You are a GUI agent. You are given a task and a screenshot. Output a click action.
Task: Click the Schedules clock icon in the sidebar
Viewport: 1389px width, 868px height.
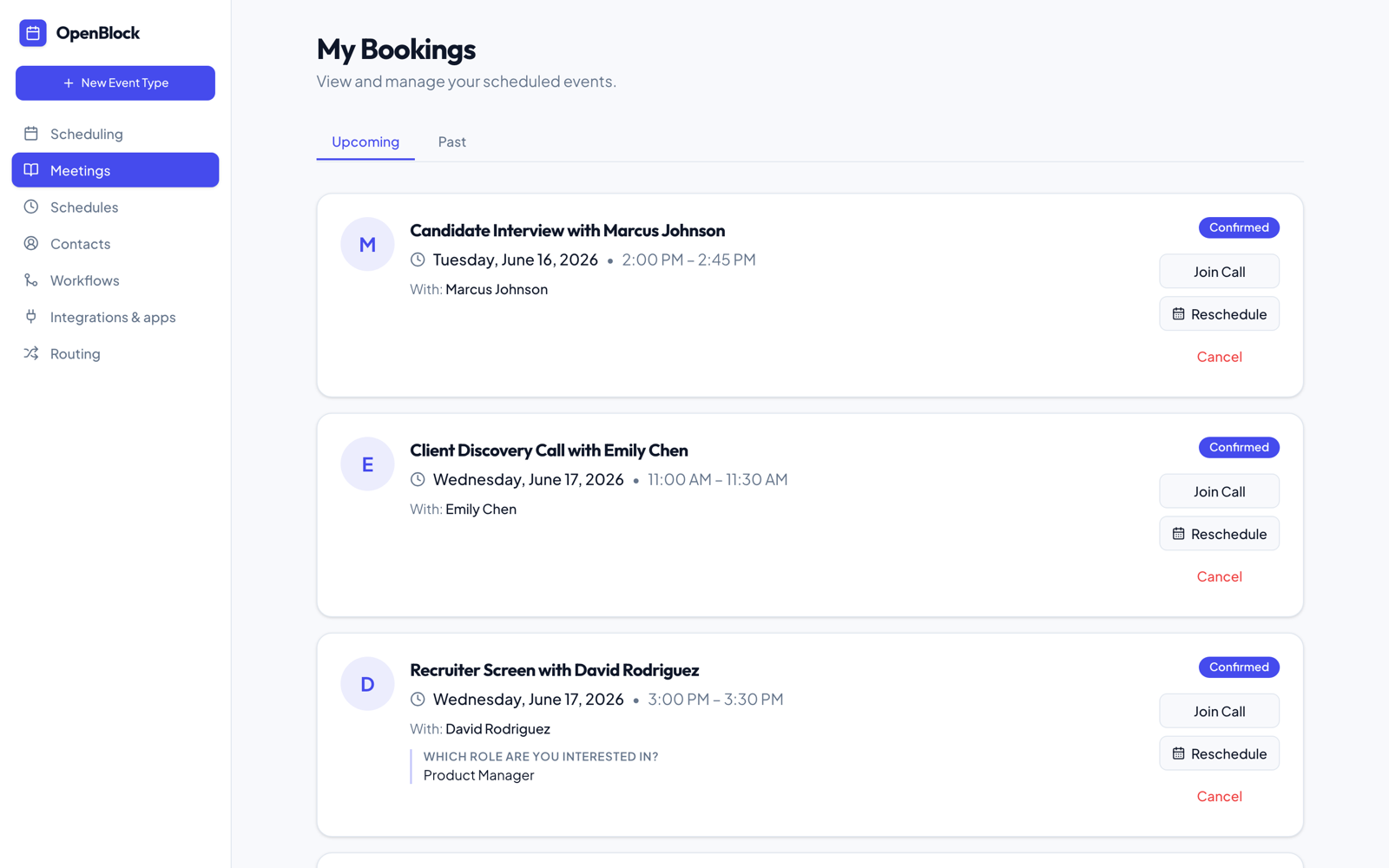[31, 207]
